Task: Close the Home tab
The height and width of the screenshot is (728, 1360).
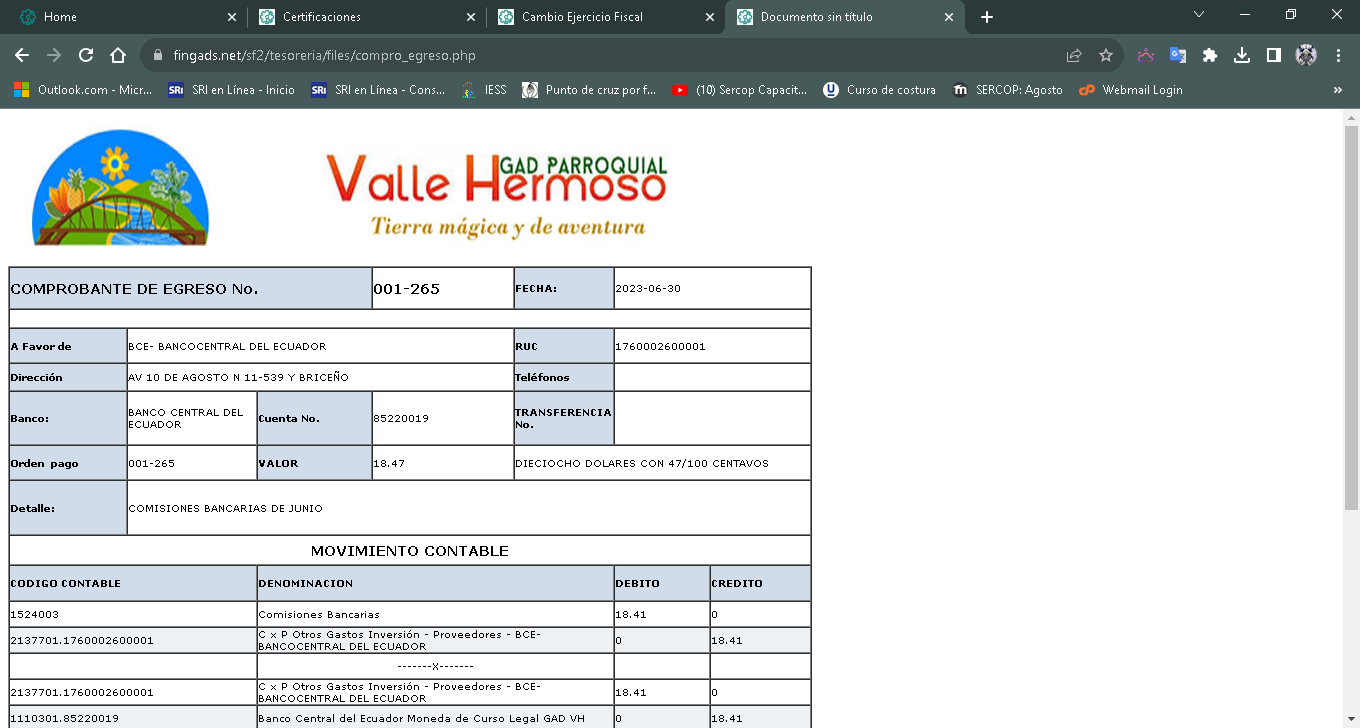Action: pyautogui.click(x=232, y=17)
